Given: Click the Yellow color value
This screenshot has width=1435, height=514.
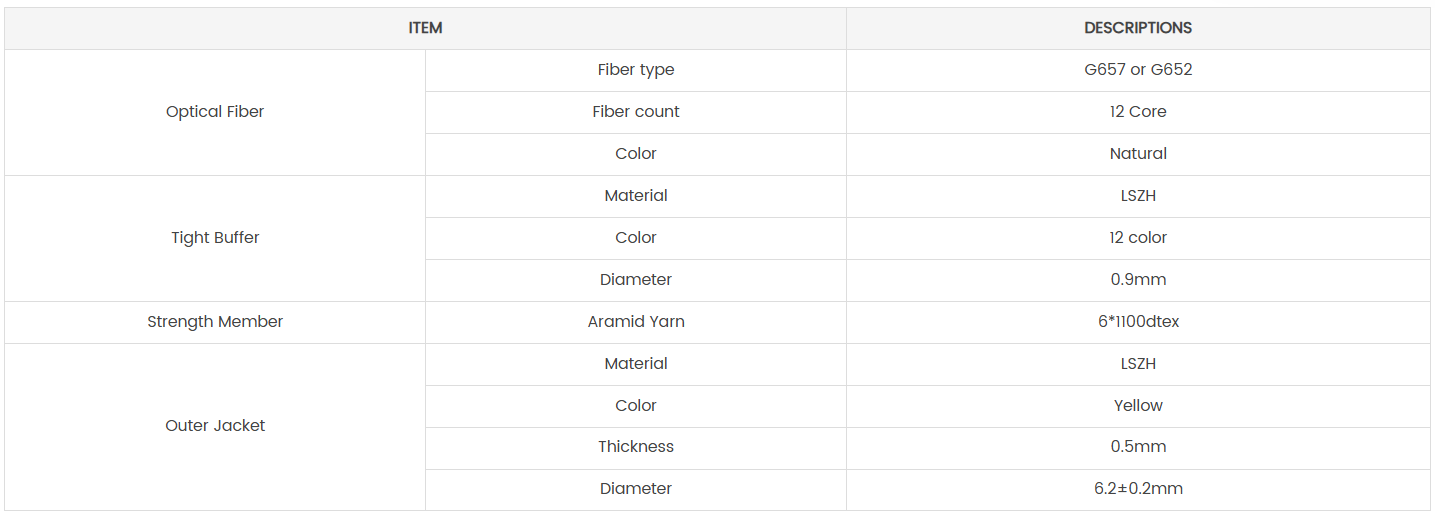Looking at the screenshot, I should [1138, 406].
